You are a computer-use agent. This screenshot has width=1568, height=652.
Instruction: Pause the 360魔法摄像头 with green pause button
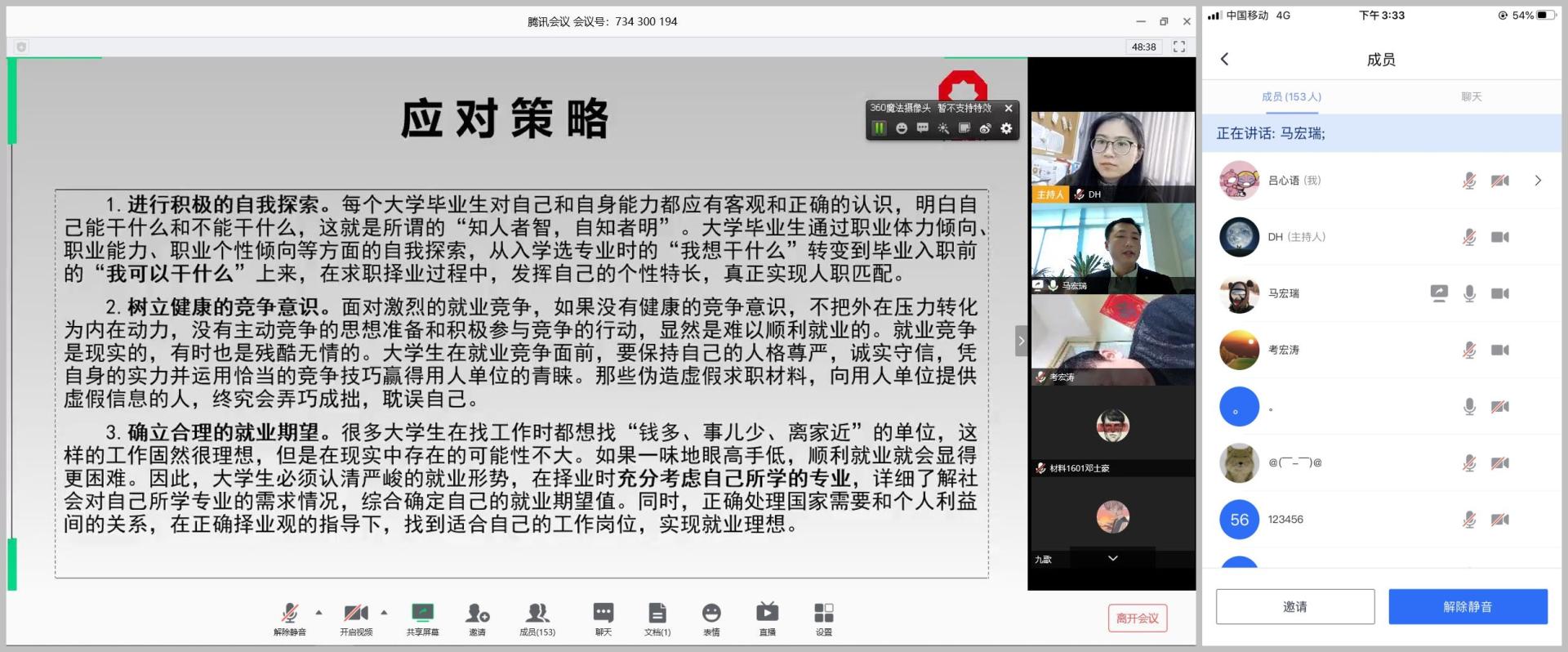click(880, 128)
